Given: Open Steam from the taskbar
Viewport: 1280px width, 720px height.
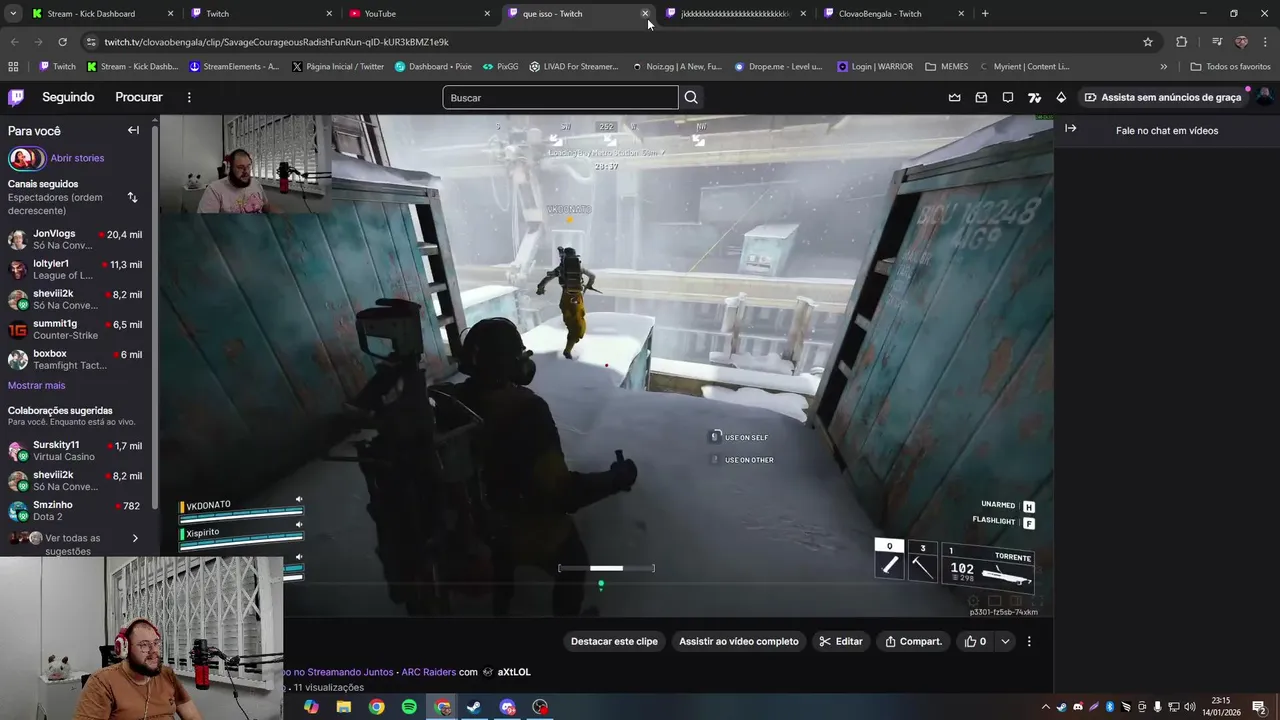Looking at the screenshot, I should [x=474, y=707].
